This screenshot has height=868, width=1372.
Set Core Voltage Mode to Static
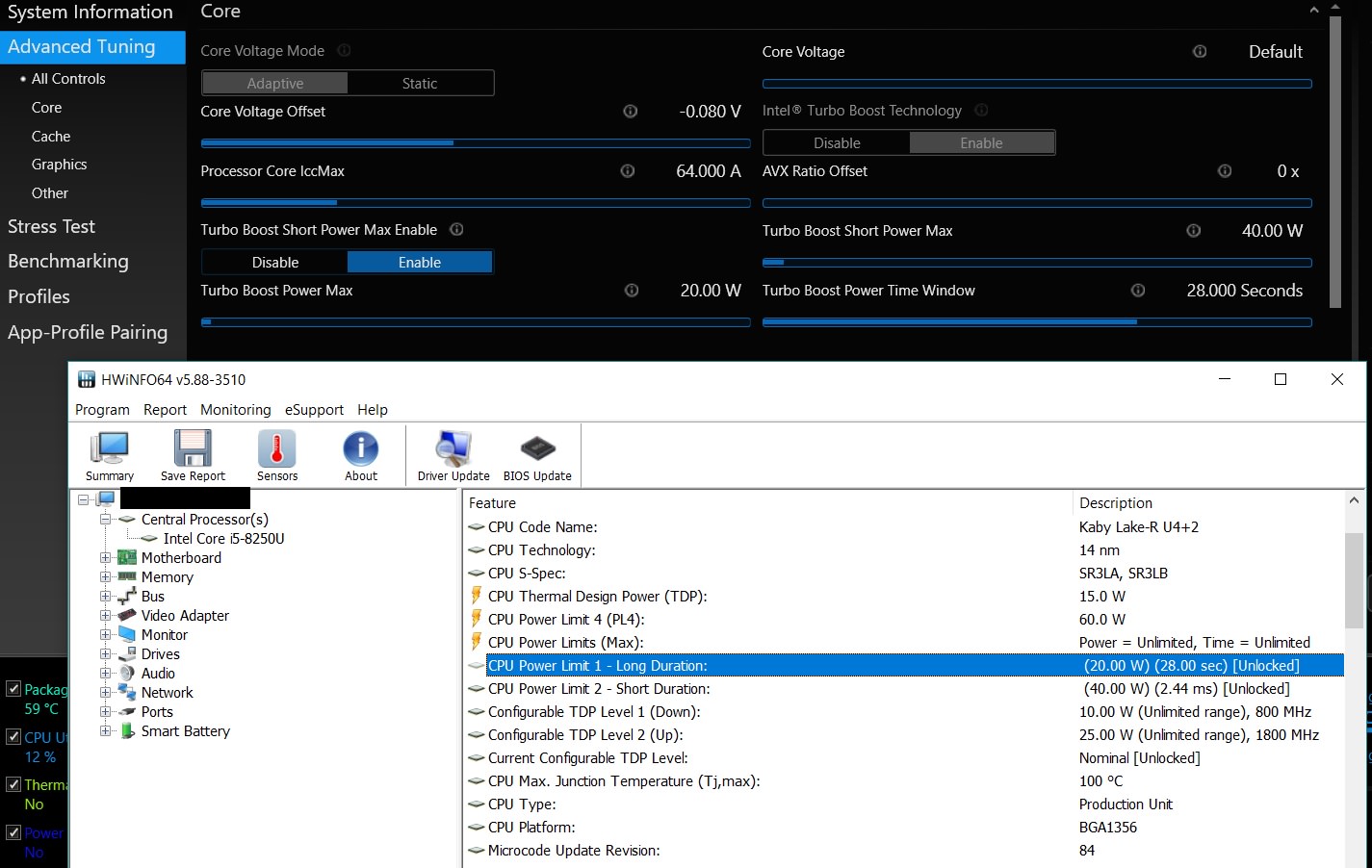point(420,84)
